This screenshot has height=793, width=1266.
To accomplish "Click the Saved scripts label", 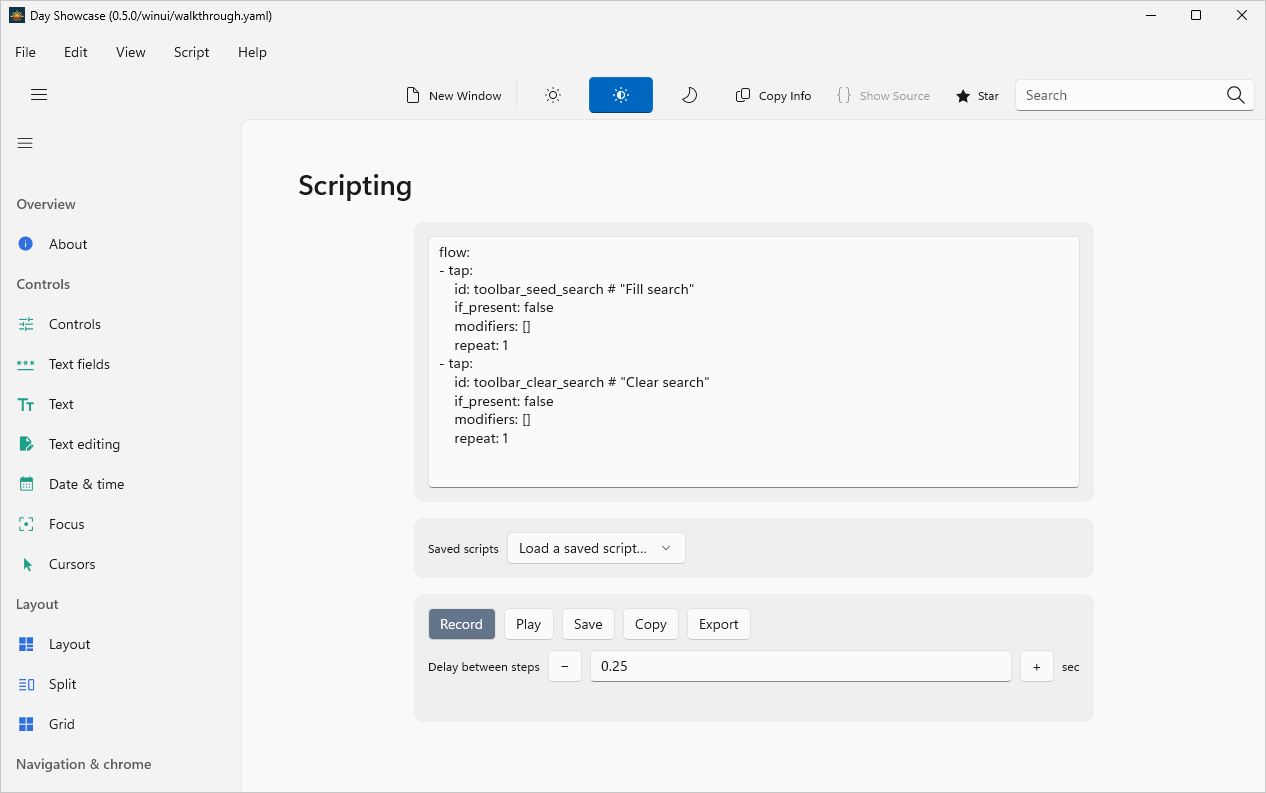I will pyautogui.click(x=463, y=549).
